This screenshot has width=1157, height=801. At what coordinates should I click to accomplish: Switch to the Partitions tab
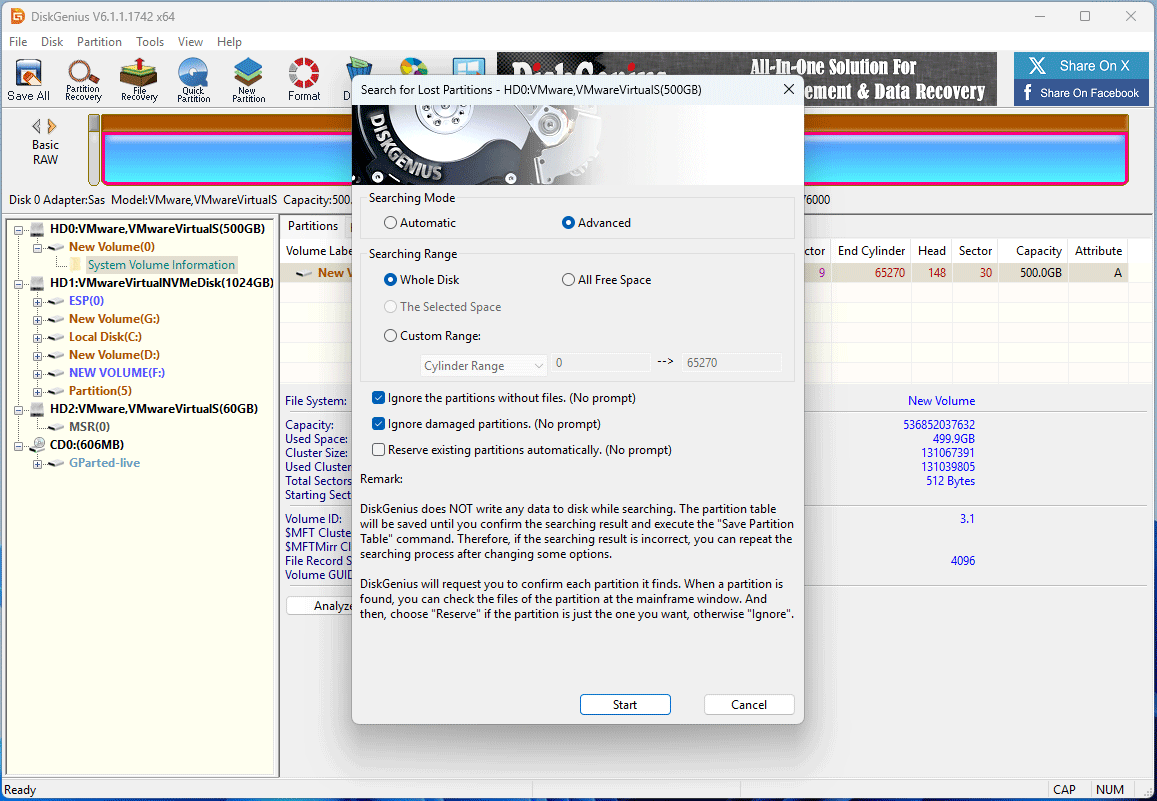tap(313, 226)
